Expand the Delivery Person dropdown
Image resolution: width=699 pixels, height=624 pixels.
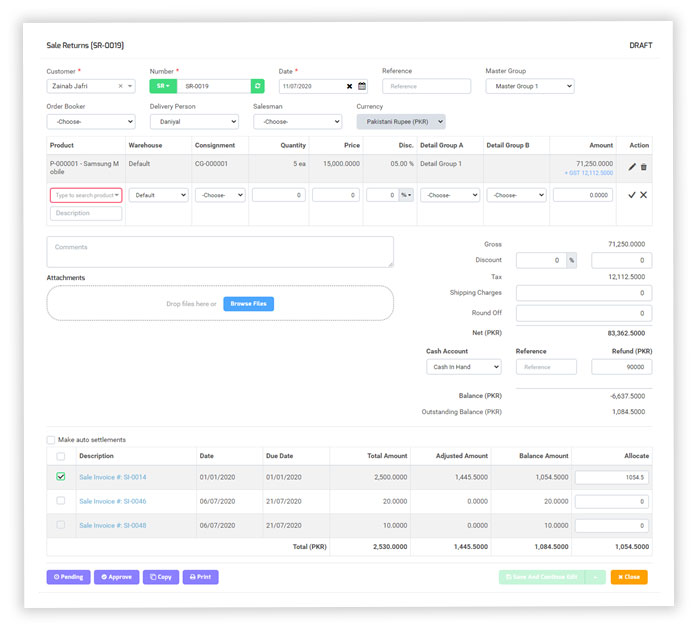pos(194,122)
